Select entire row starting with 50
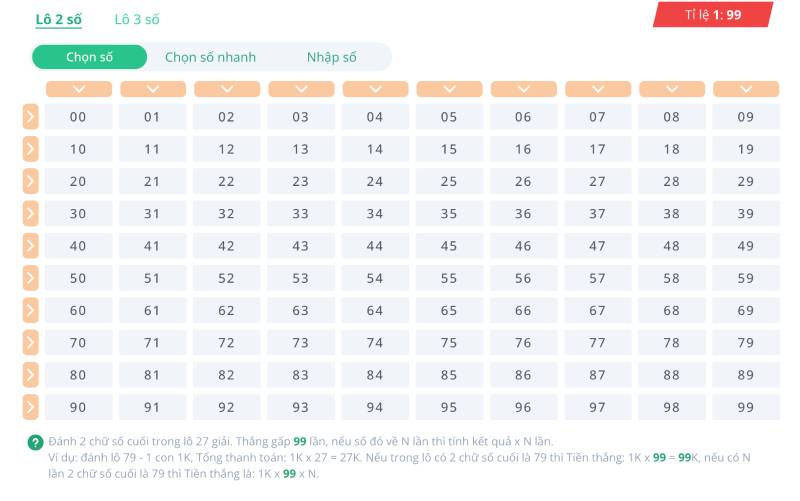The image size is (800, 501). pyautogui.click(x=30, y=278)
